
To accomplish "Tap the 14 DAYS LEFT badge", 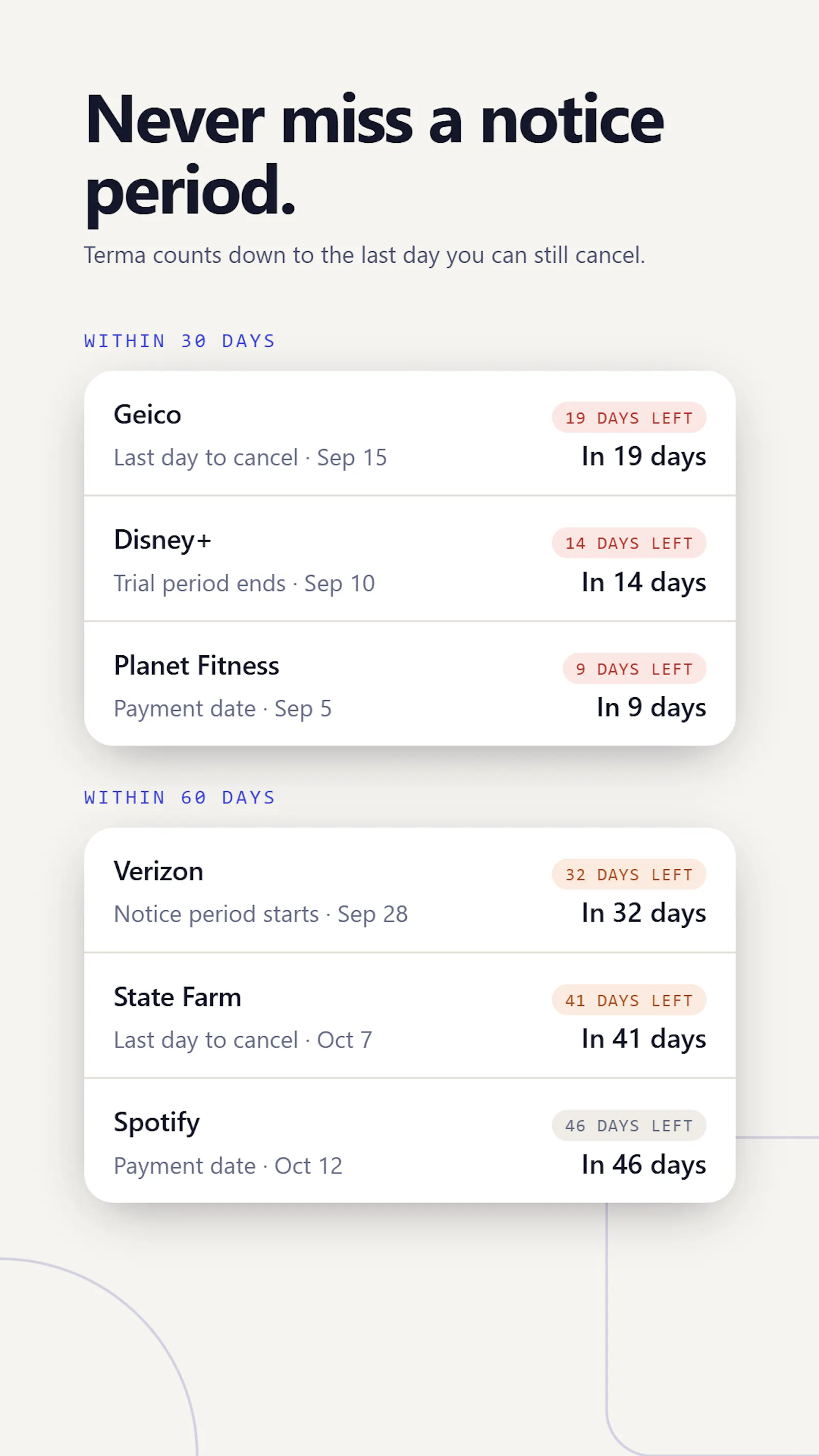I will tap(629, 543).
